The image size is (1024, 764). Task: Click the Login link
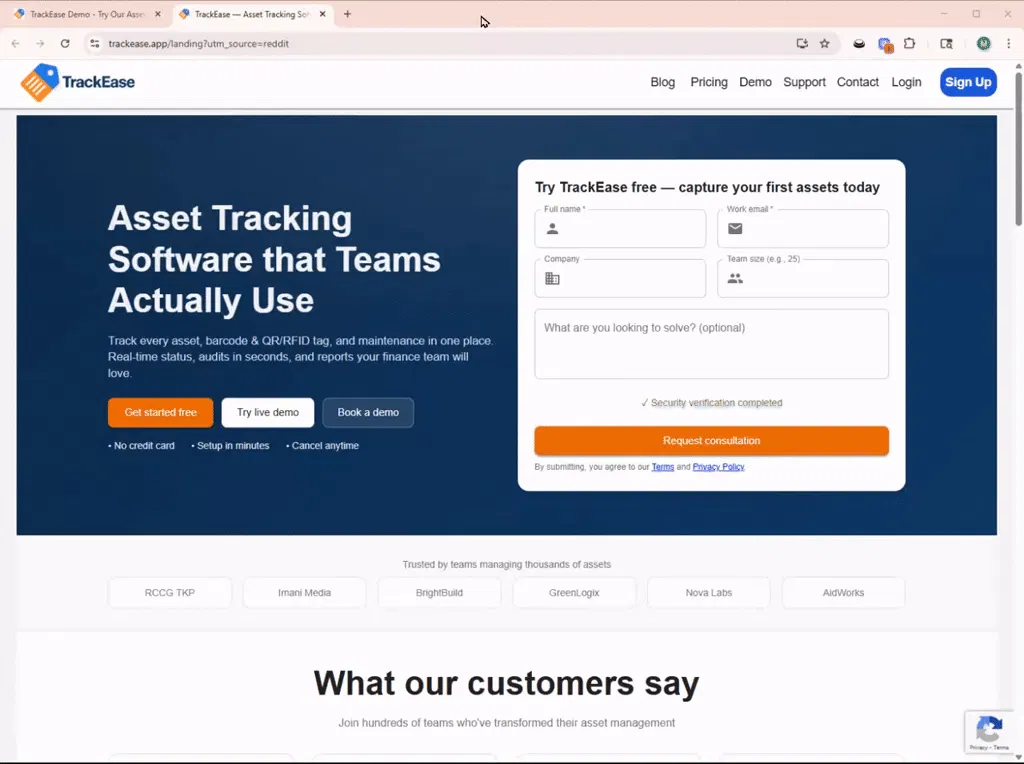coord(906,82)
